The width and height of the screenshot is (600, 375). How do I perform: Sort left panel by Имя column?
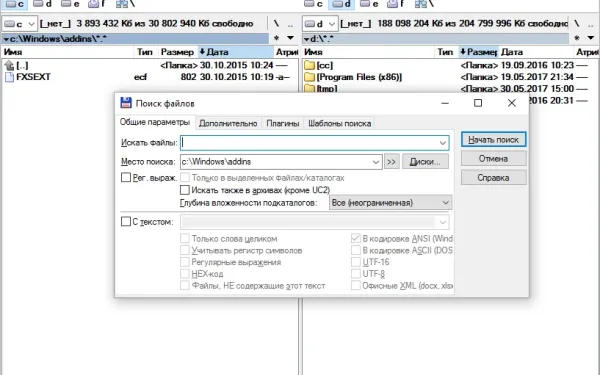point(68,52)
